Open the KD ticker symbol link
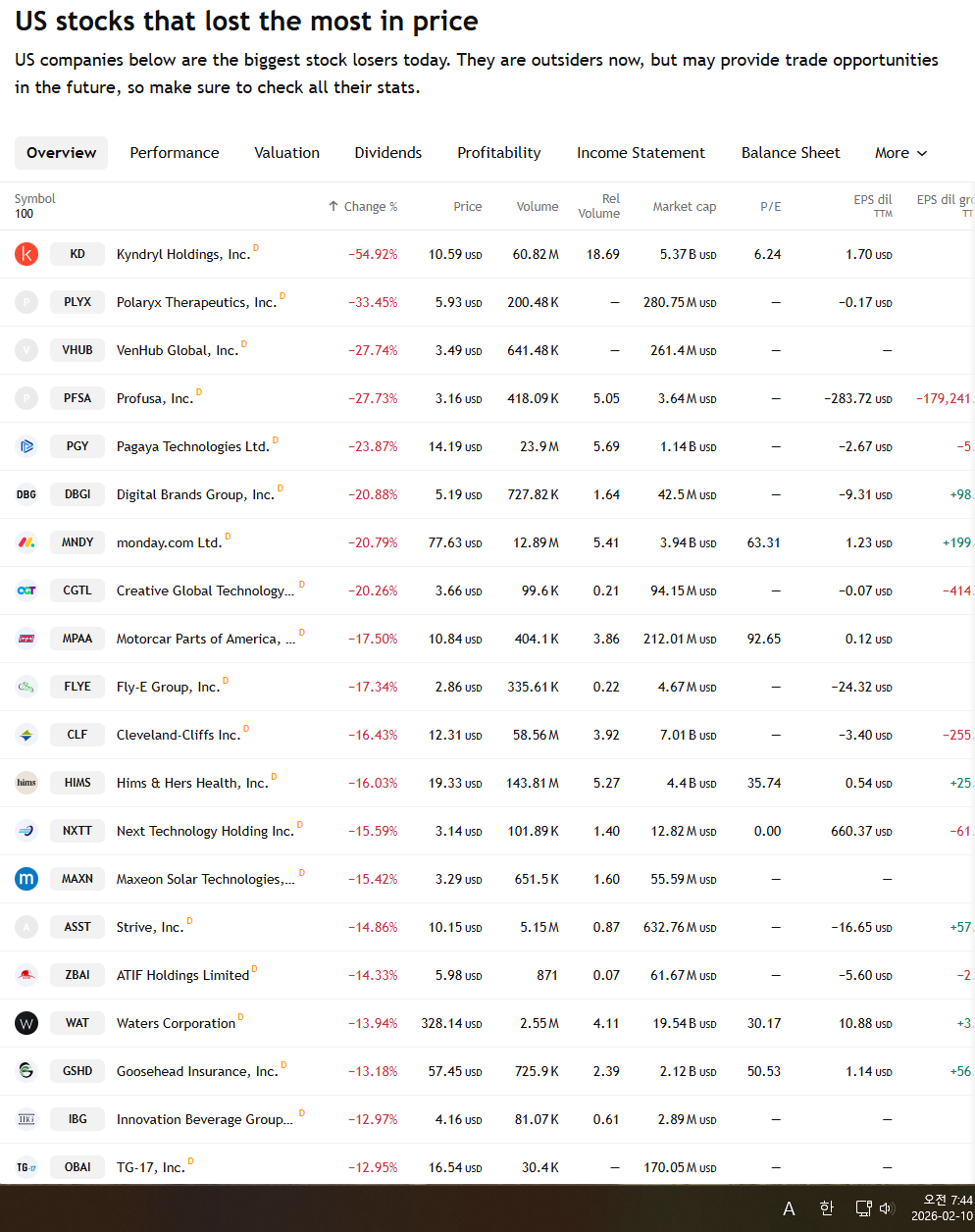975x1232 pixels. (x=77, y=254)
